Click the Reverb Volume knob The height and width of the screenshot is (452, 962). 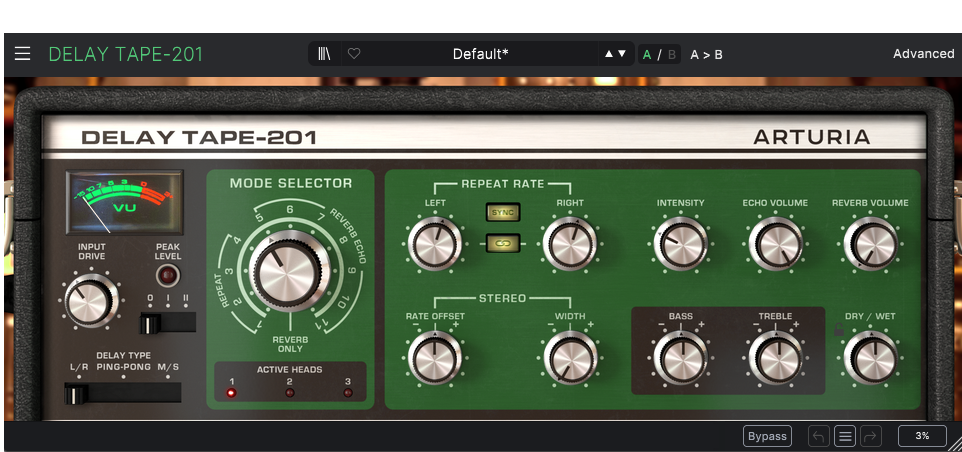[870, 243]
